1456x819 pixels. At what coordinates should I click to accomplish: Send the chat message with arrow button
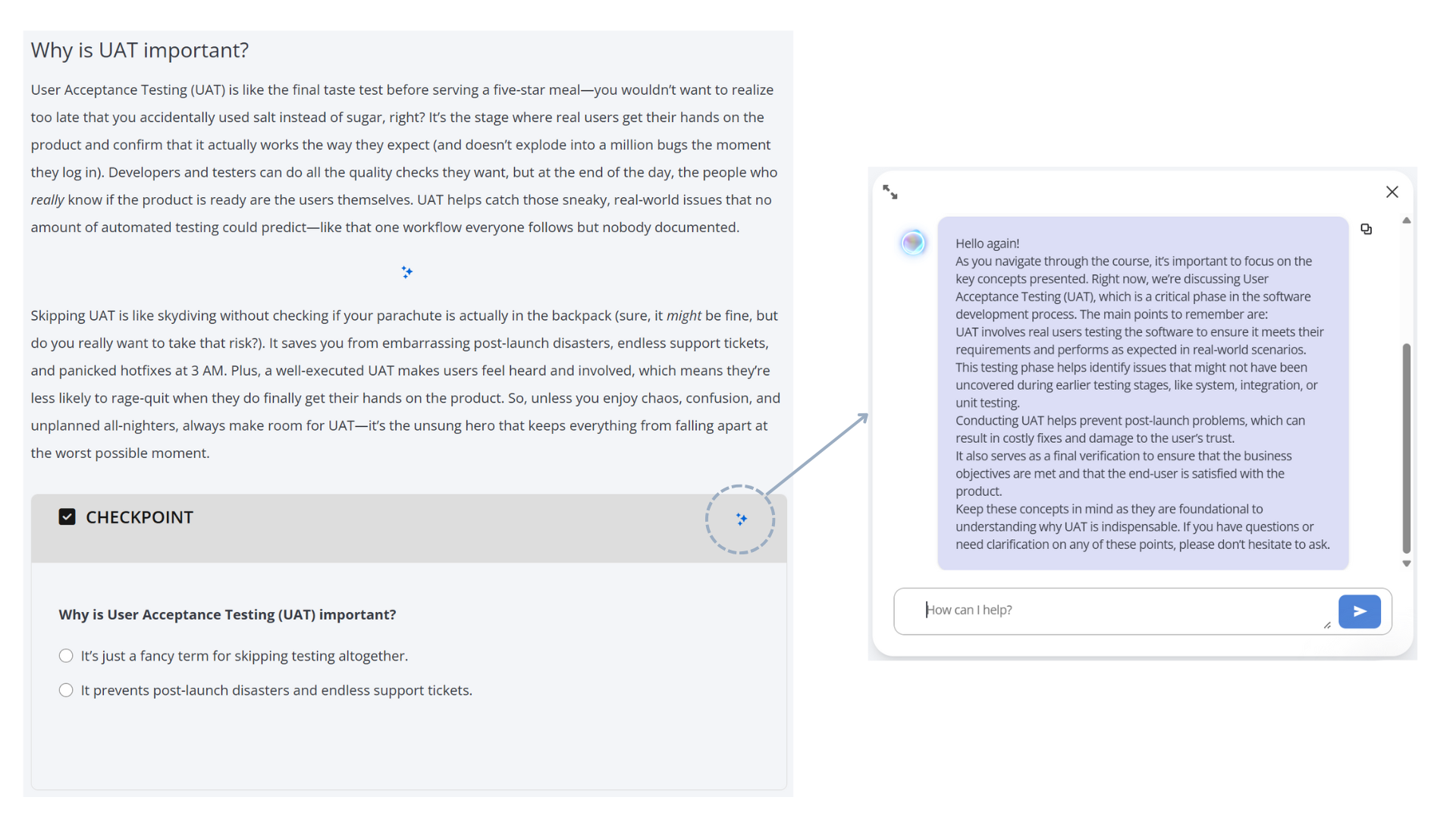tap(1359, 611)
